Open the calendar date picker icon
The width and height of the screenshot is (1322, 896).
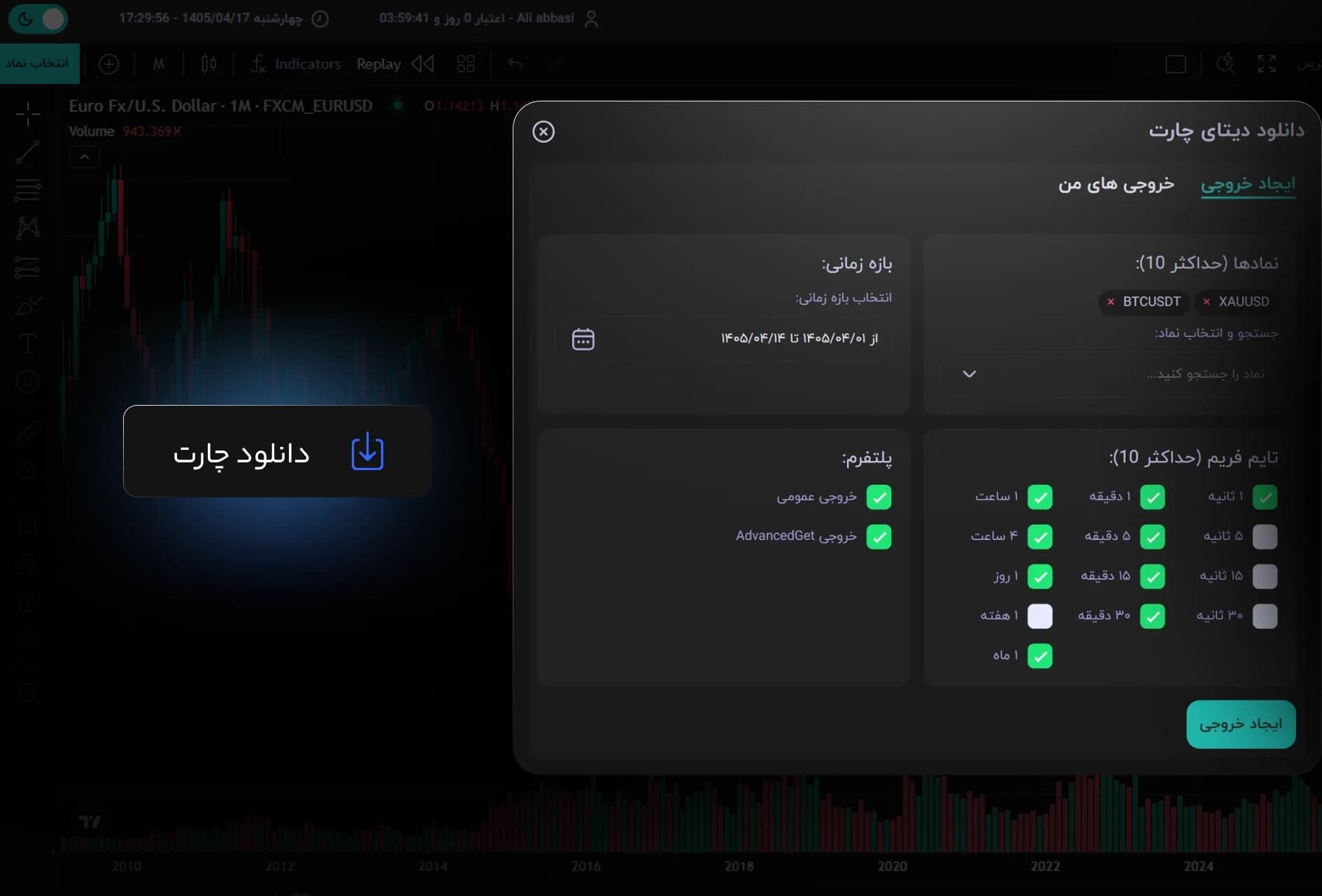(x=583, y=339)
